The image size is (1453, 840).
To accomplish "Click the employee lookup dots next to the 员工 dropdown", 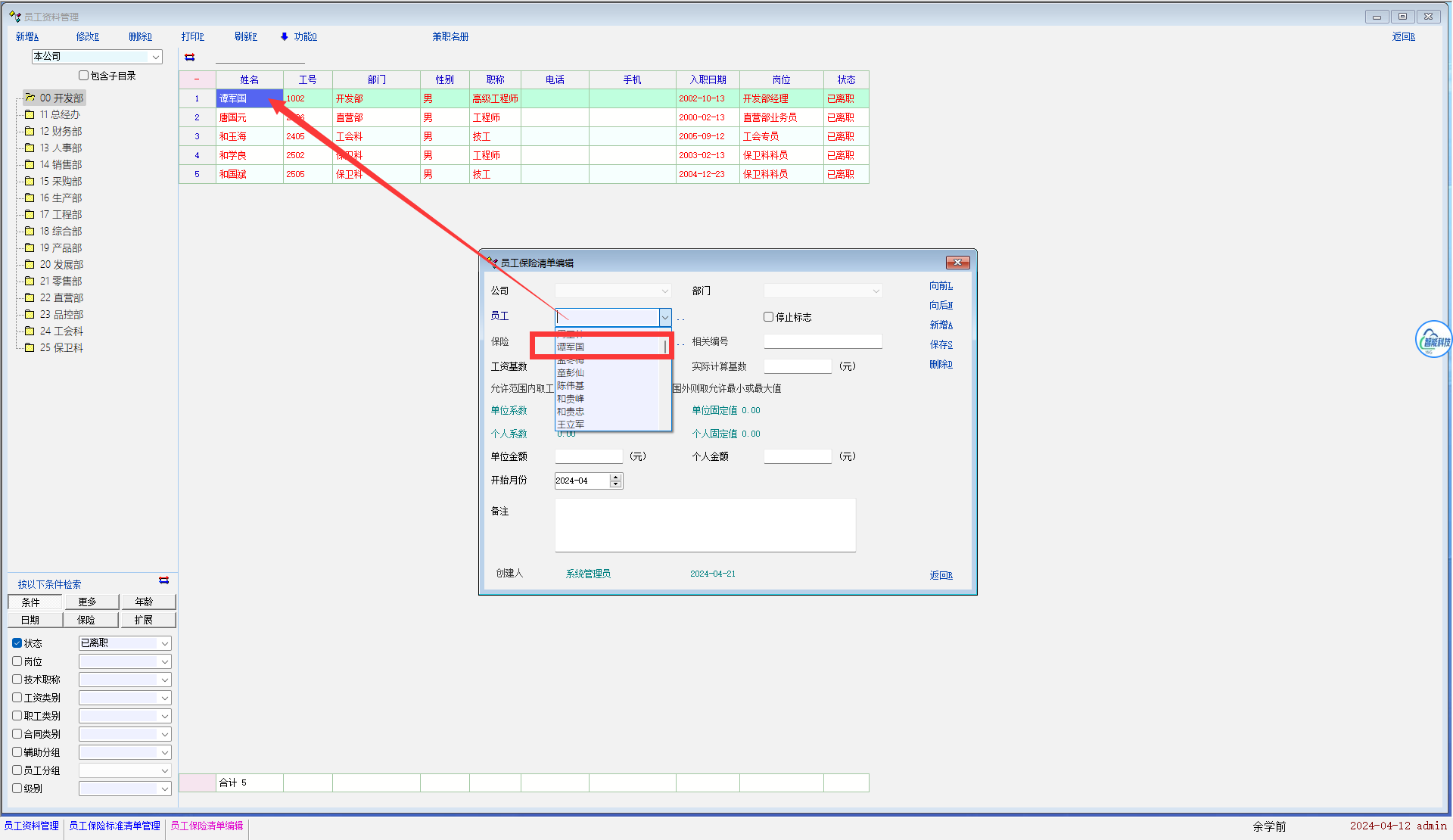I will coord(680,318).
